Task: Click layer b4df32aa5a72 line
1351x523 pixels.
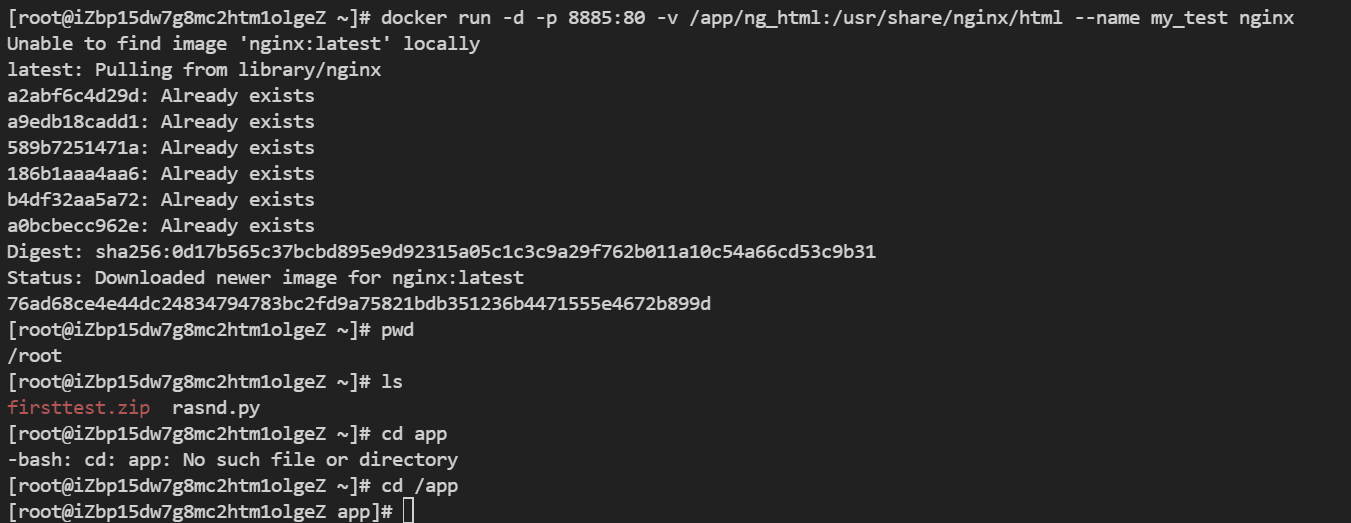Action: click(160, 199)
